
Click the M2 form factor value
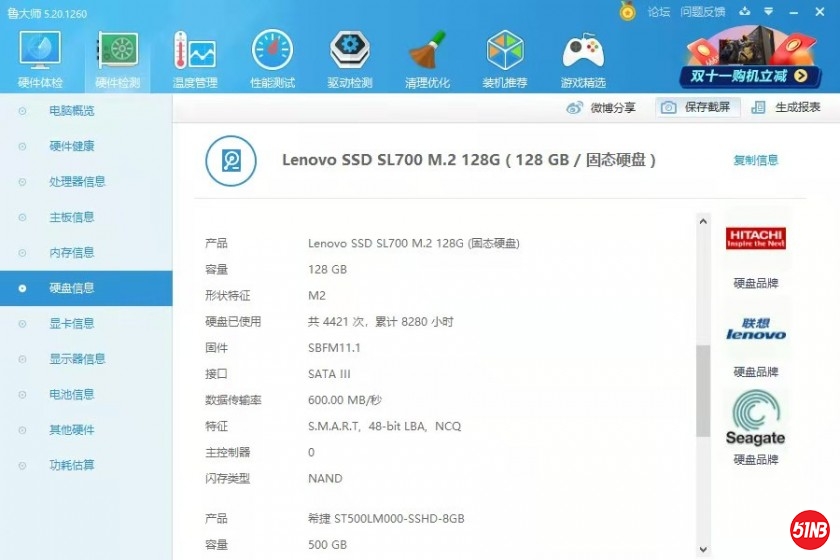[317, 296]
